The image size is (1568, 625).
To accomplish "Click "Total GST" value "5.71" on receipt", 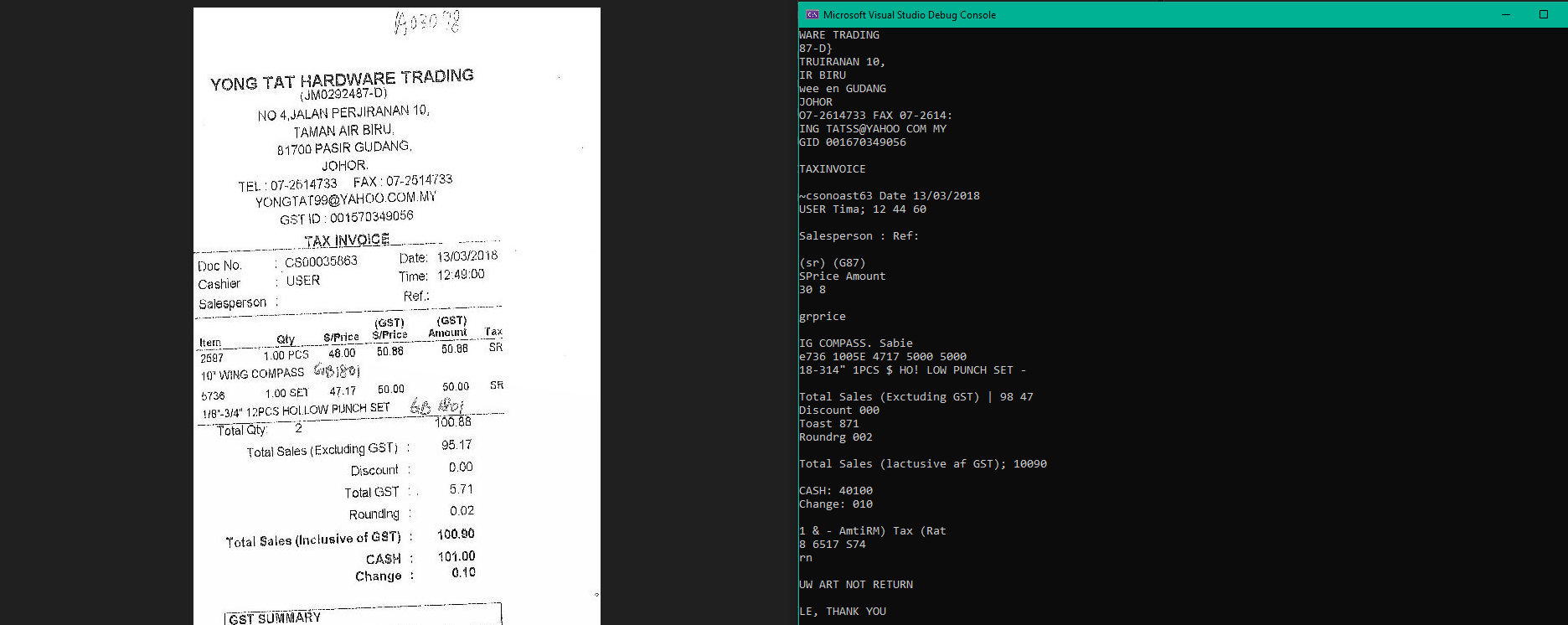I will 461,489.
